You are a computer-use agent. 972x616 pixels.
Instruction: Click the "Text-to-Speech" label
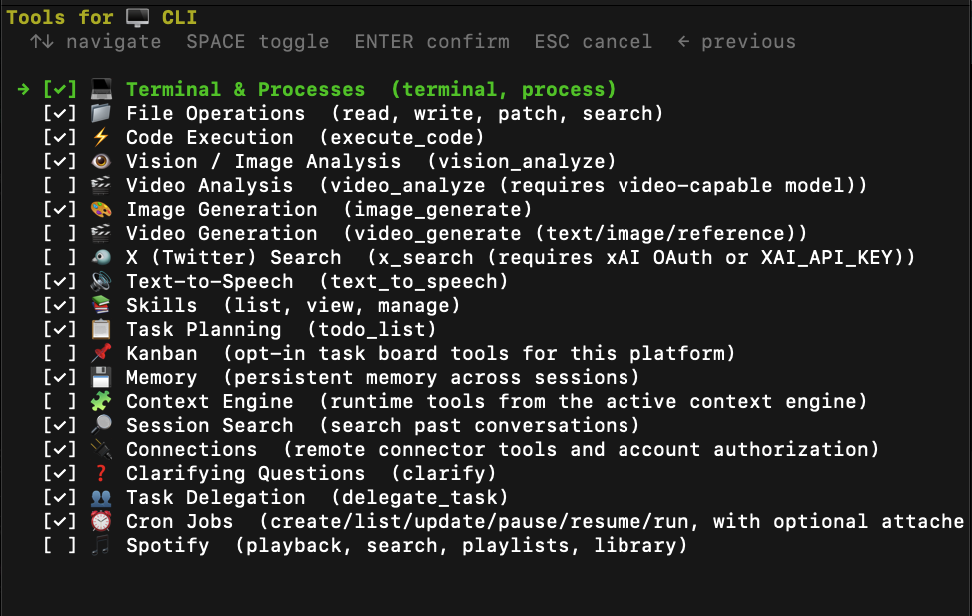(210, 281)
